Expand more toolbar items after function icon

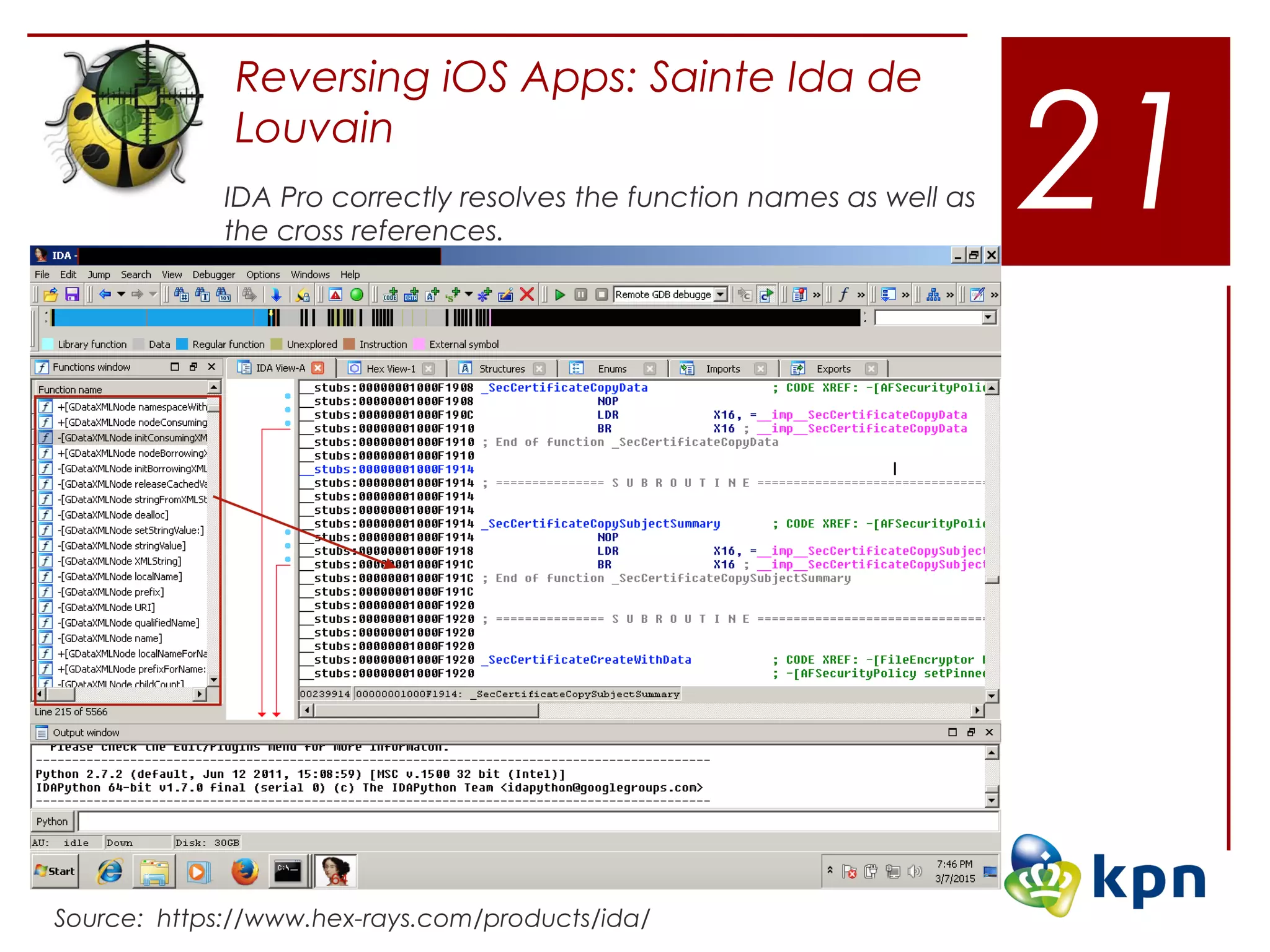(861, 295)
